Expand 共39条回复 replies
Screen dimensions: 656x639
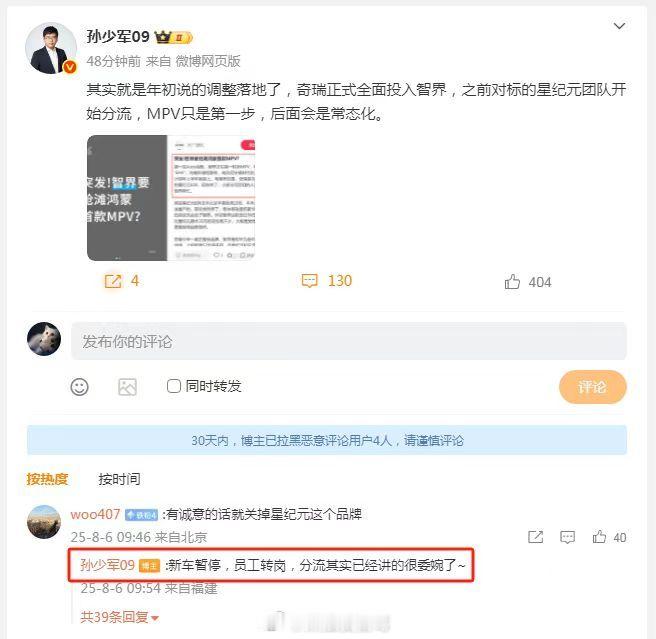[x=120, y=617]
